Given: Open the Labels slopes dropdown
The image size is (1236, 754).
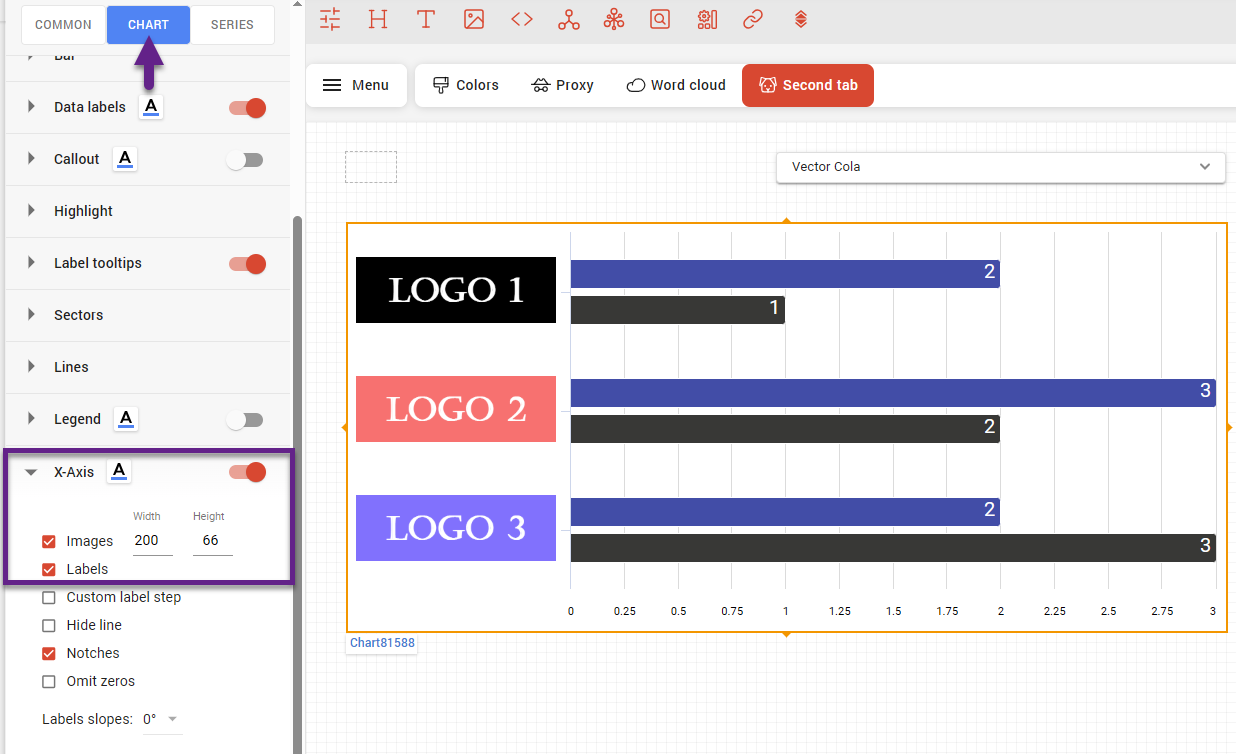Looking at the screenshot, I should [161, 719].
